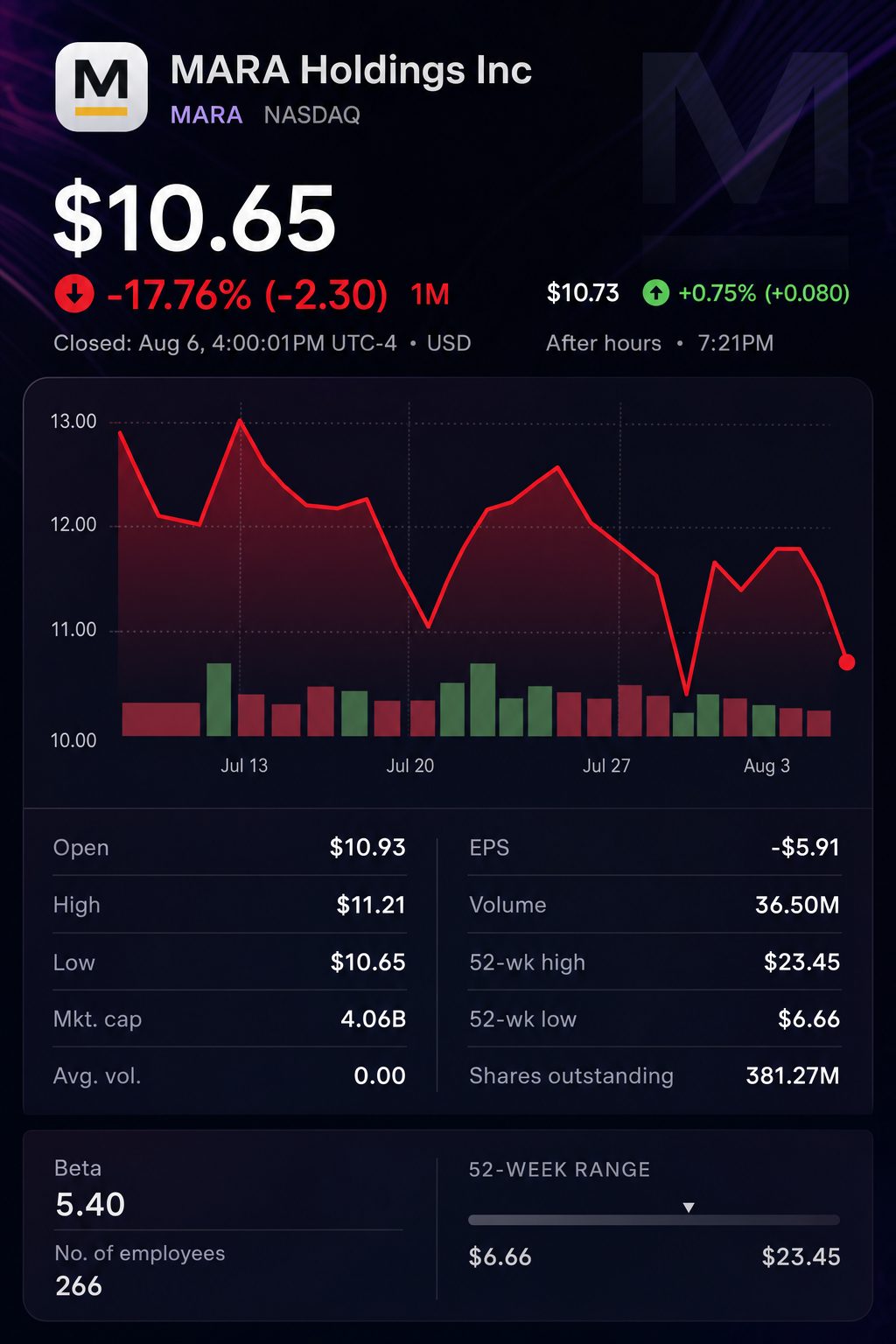This screenshot has width=896, height=1344.
Task: Click the Avg. vol. value 0.00
Action: point(379,1076)
